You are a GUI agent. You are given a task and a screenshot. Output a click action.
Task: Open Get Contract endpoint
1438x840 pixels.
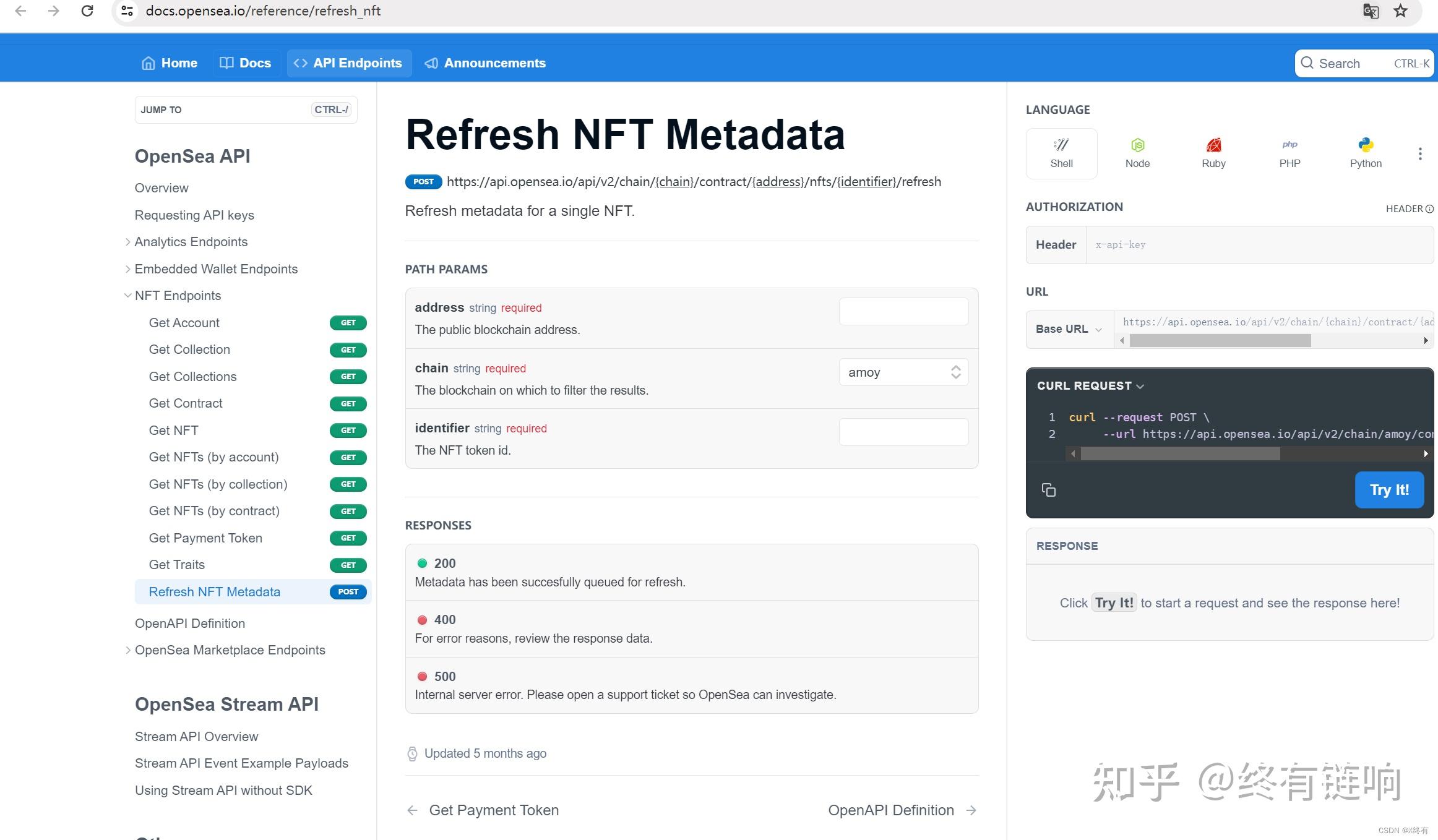tap(185, 403)
